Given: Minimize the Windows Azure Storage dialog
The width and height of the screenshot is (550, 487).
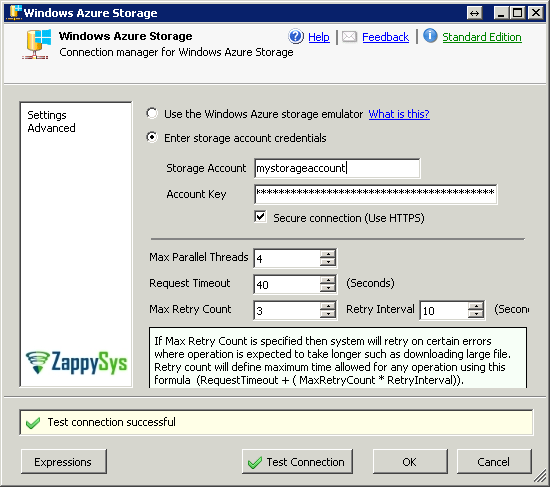Looking at the screenshot, I should 501,13.
